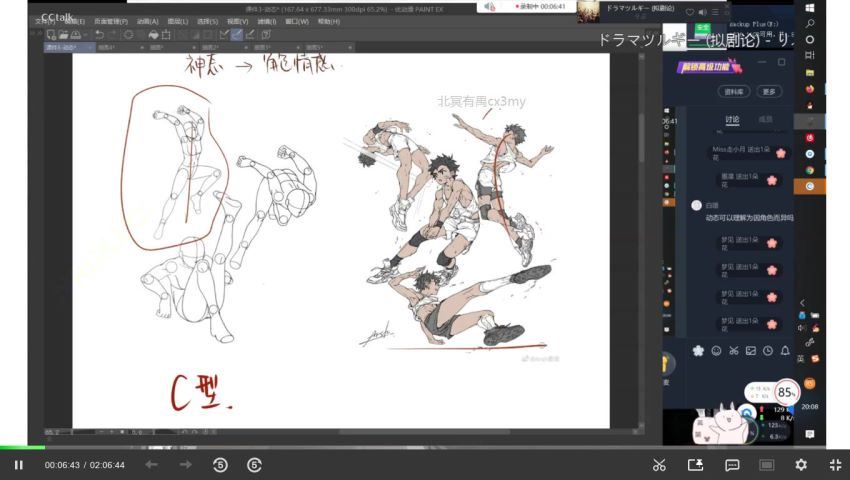Screen dimensions: 850x480
Task: Toggle the highlighted snap-to-ruler icon
Action: tap(237, 35)
